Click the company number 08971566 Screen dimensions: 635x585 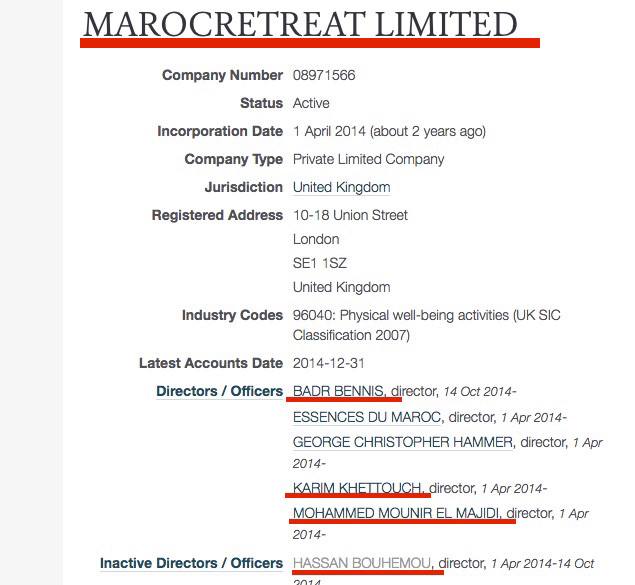pos(324,75)
